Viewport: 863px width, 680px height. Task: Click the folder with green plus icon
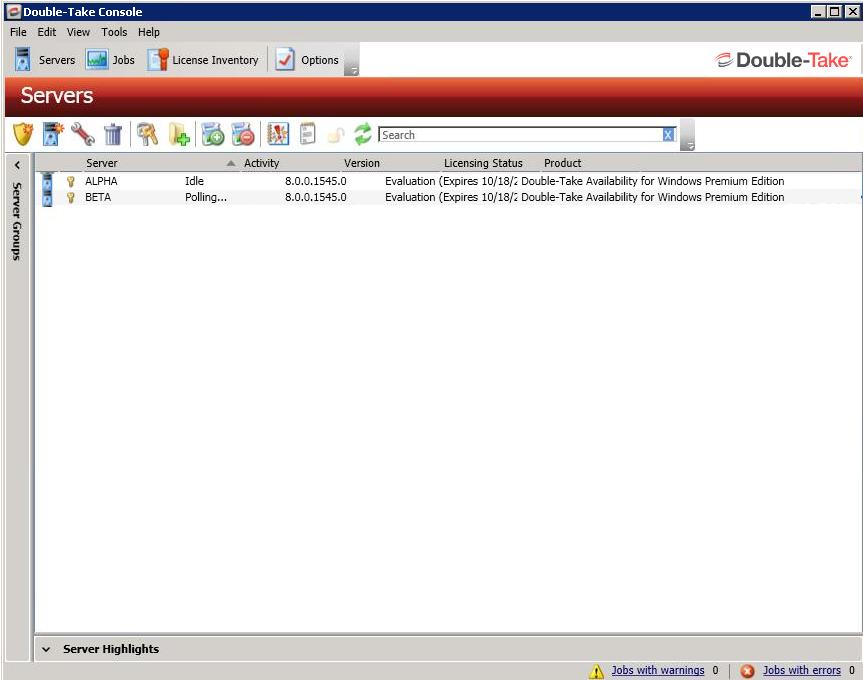(x=179, y=134)
